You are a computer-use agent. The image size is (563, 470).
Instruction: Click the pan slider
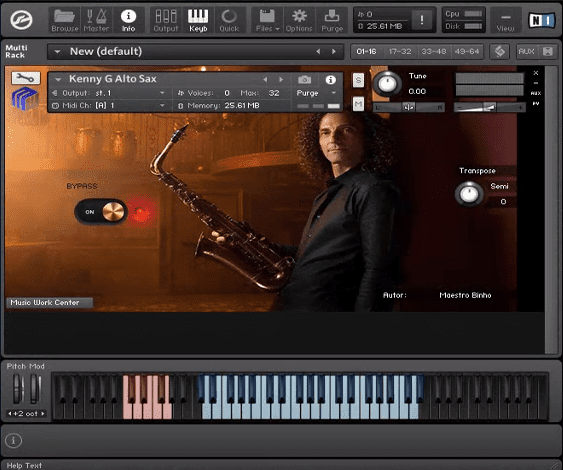pos(409,107)
